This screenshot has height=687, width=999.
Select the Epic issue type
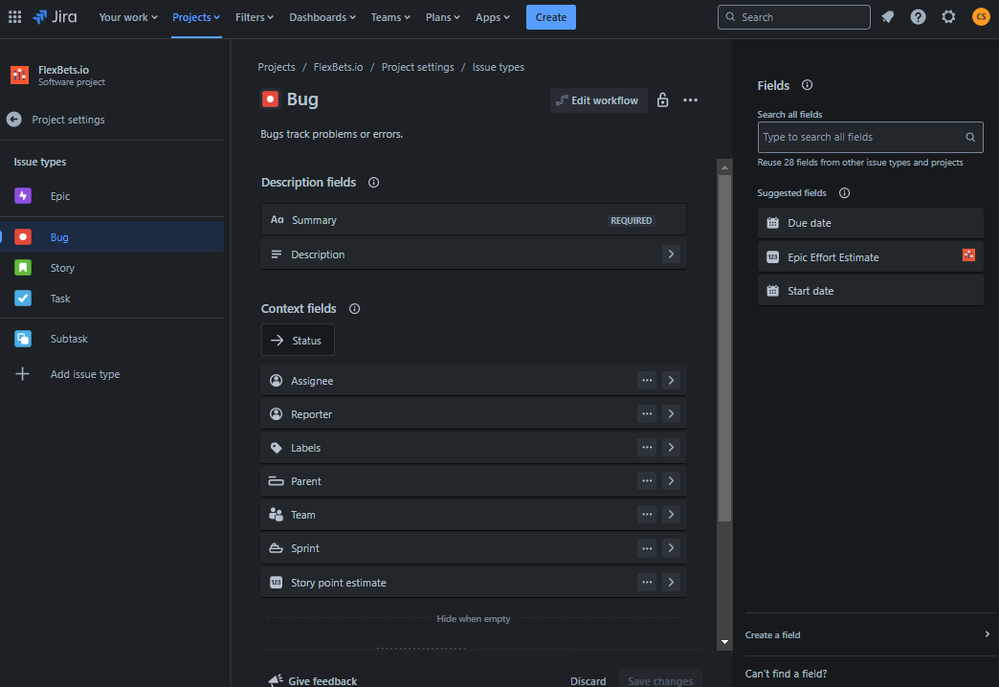point(112,196)
